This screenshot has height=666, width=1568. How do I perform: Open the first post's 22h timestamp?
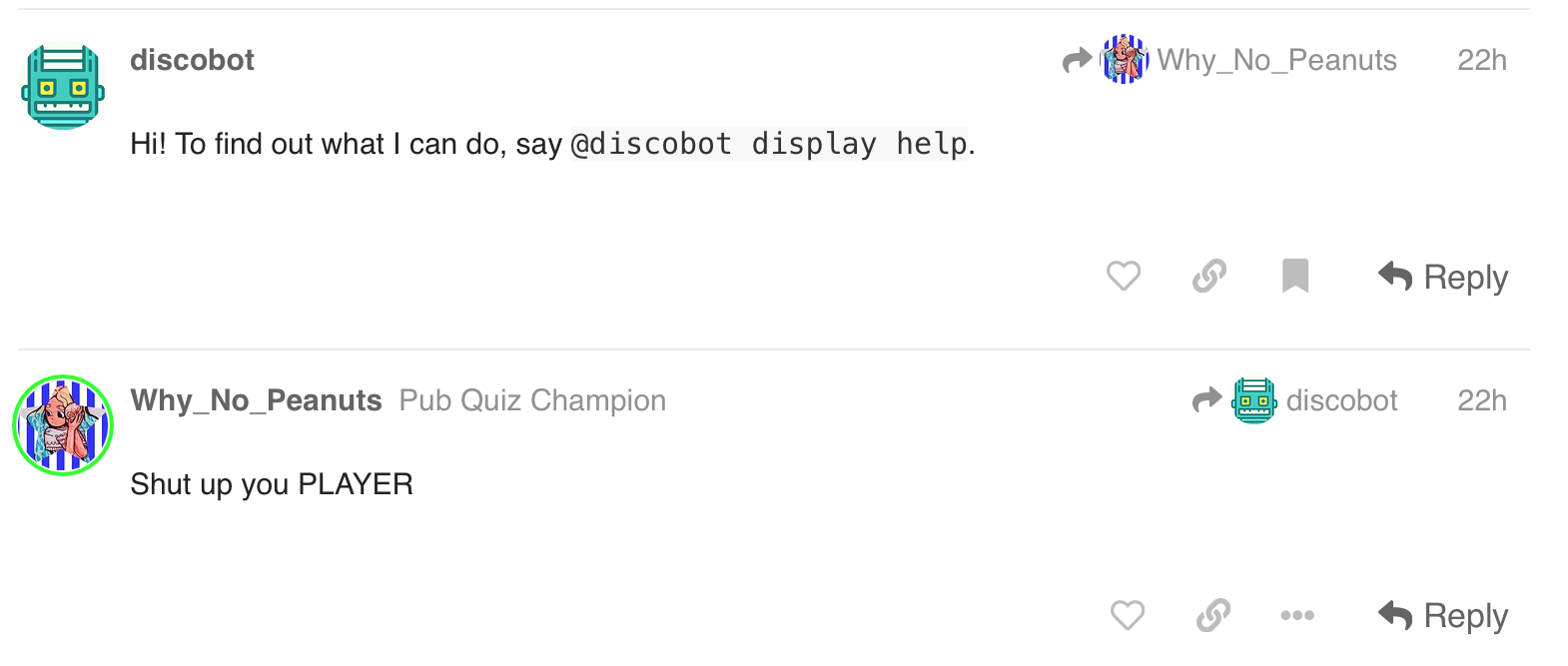click(1482, 60)
